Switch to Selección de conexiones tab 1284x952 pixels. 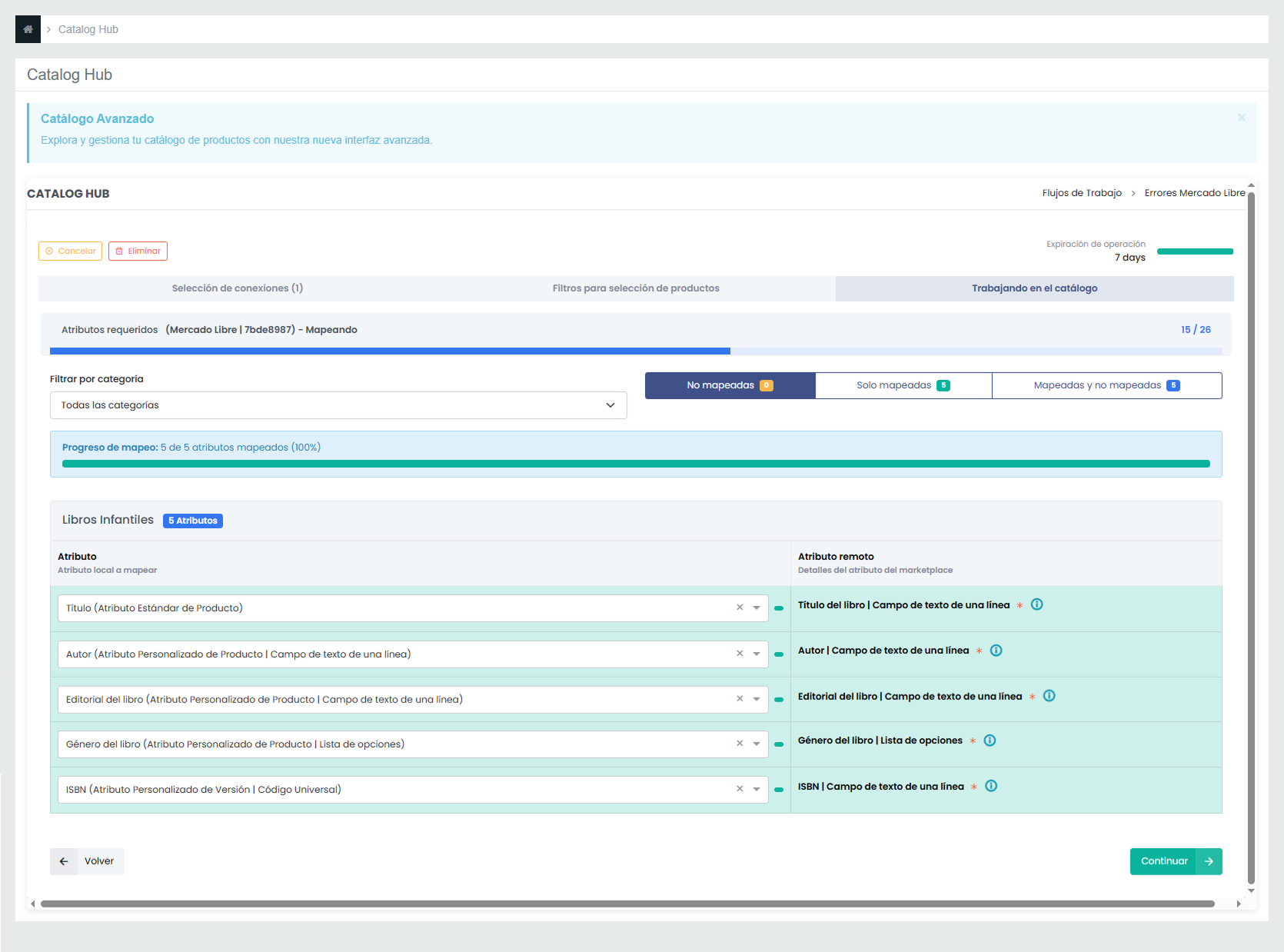point(238,288)
